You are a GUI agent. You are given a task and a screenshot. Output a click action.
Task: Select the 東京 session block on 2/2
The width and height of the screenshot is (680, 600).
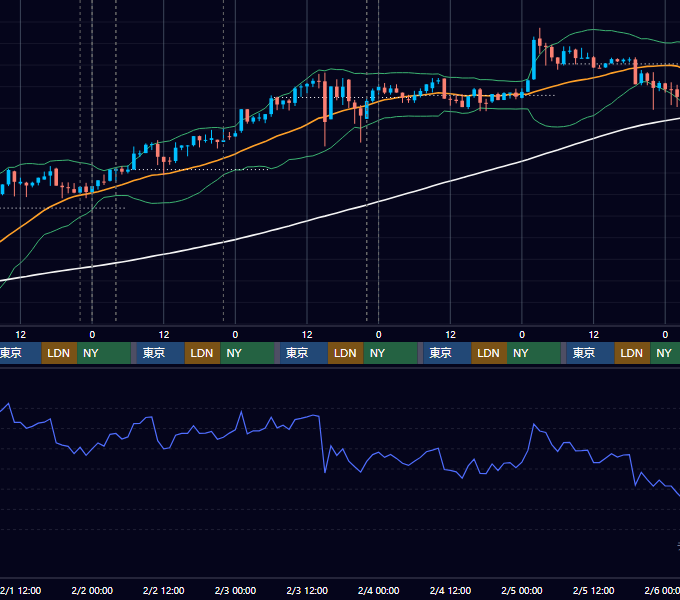(160, 353)
